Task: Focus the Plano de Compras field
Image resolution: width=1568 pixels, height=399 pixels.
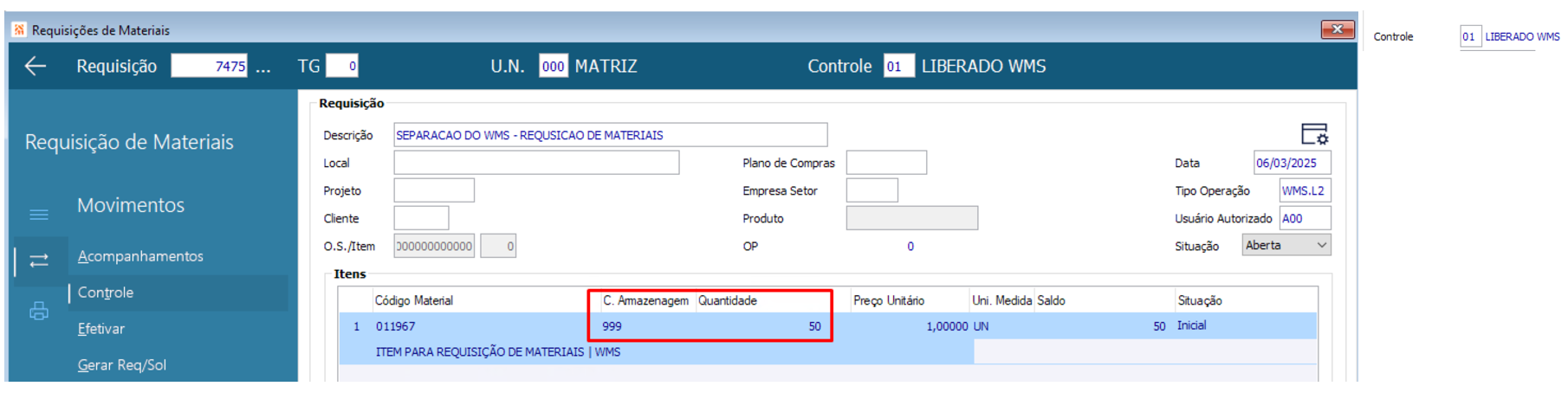Action: [x=886, y=163]
